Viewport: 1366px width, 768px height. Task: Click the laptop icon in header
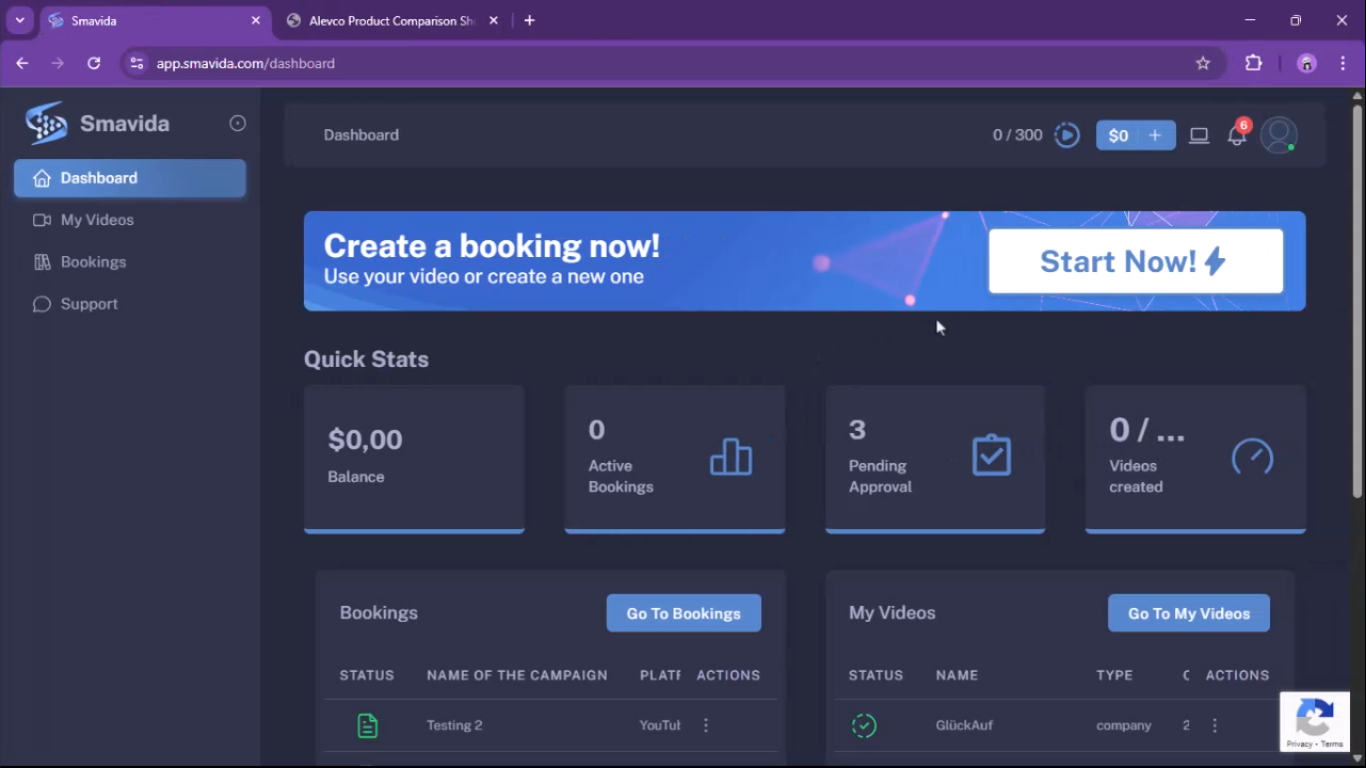pyautogui.click(x=1199, y=136)
